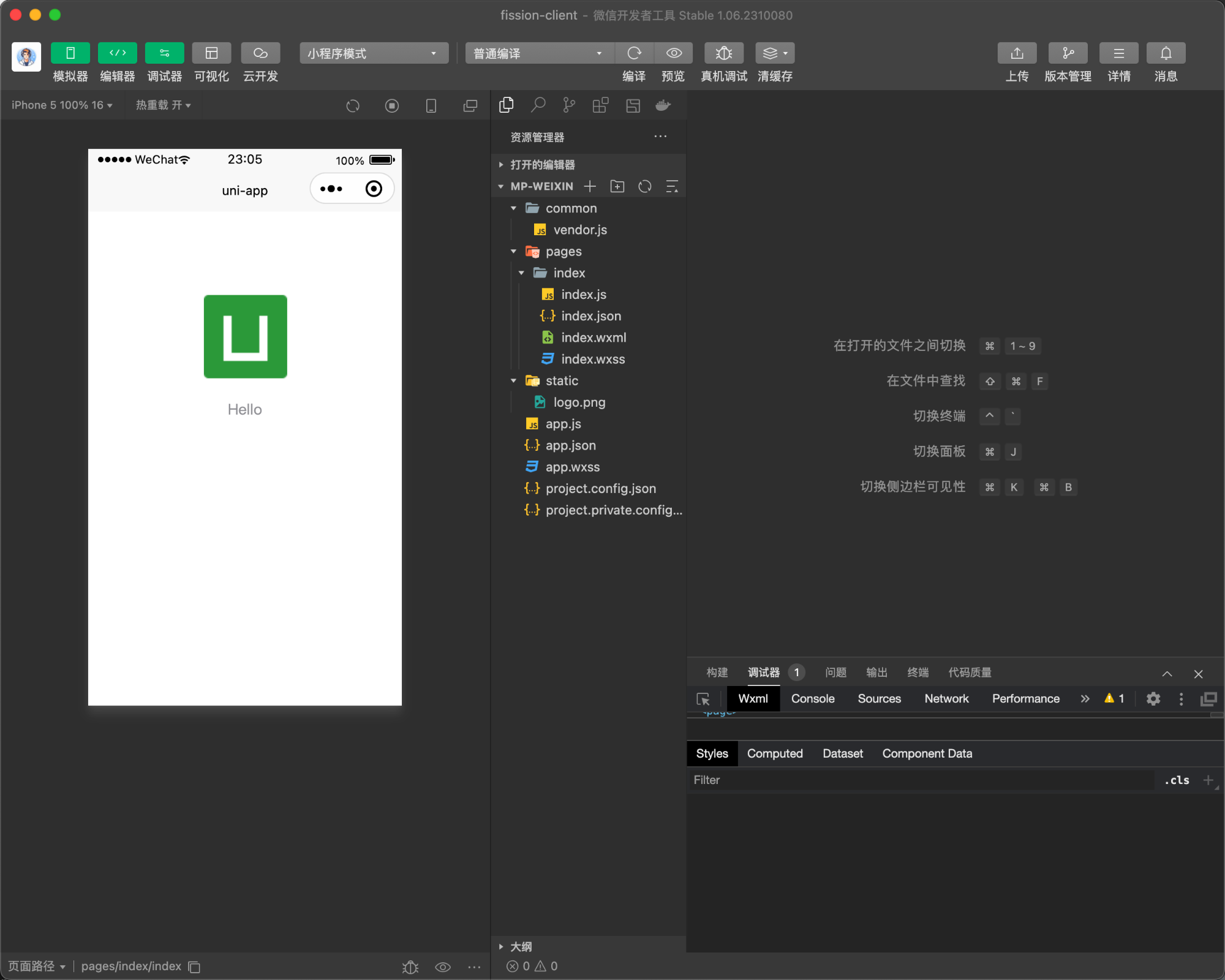Toggle the preview eye icon

coord(673,53)
